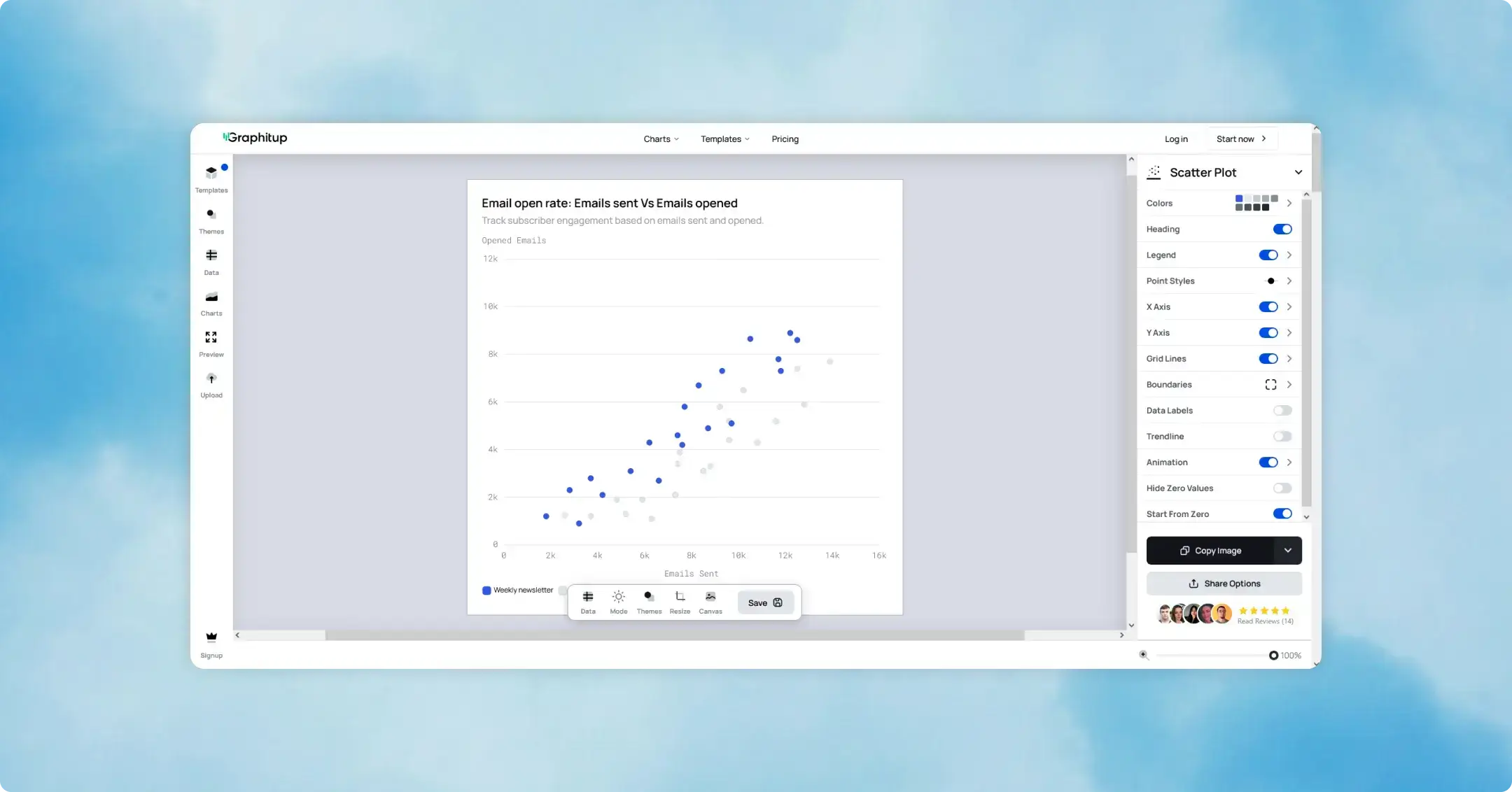Expand the Scatter Plot chart type dropdown

tap(1298, 173)
